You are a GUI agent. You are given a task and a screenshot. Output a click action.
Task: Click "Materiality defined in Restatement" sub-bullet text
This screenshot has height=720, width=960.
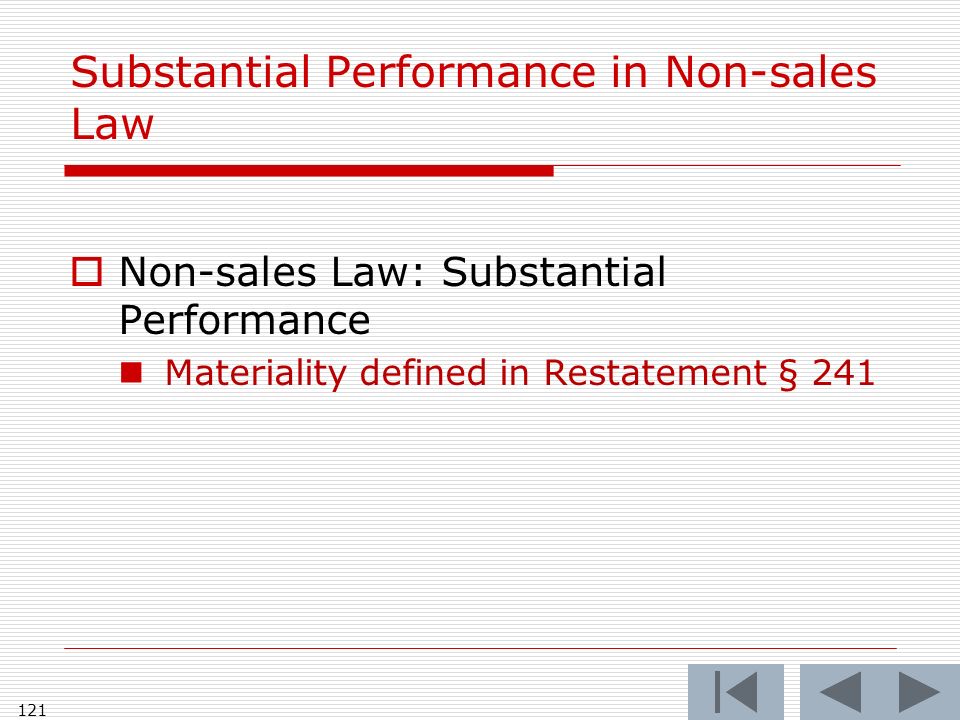(x=466, y=372)
